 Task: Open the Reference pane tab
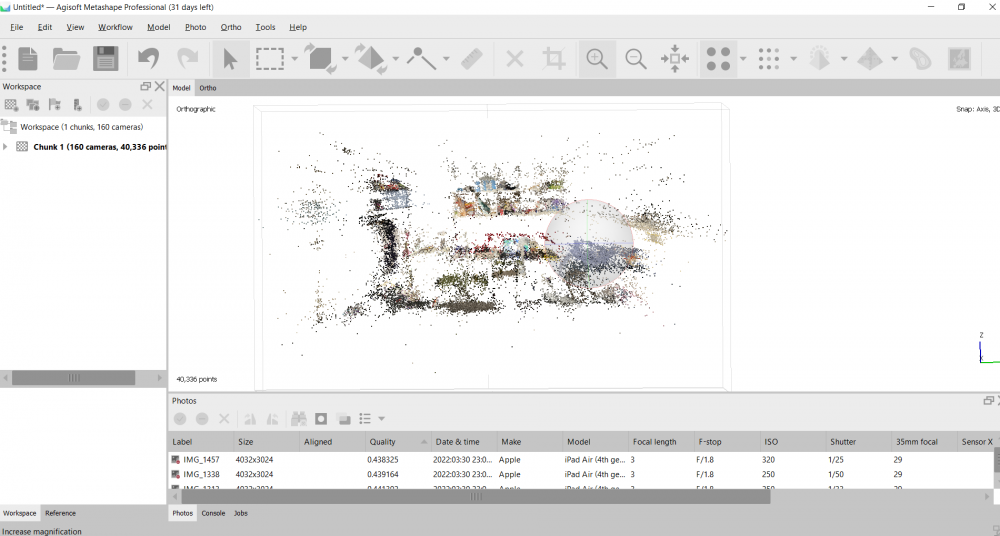coord(60,513)
